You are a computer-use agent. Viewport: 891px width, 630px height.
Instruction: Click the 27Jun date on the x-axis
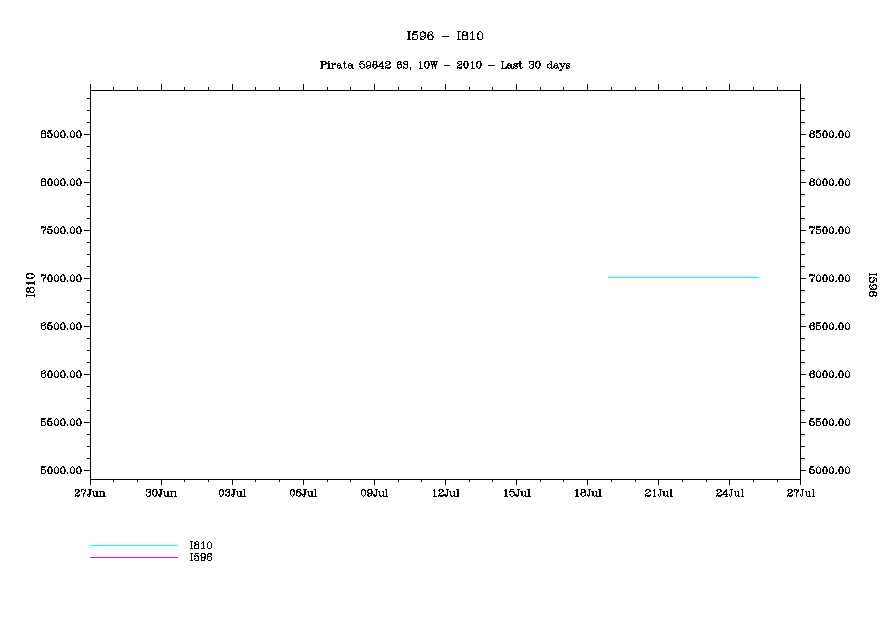90,493
